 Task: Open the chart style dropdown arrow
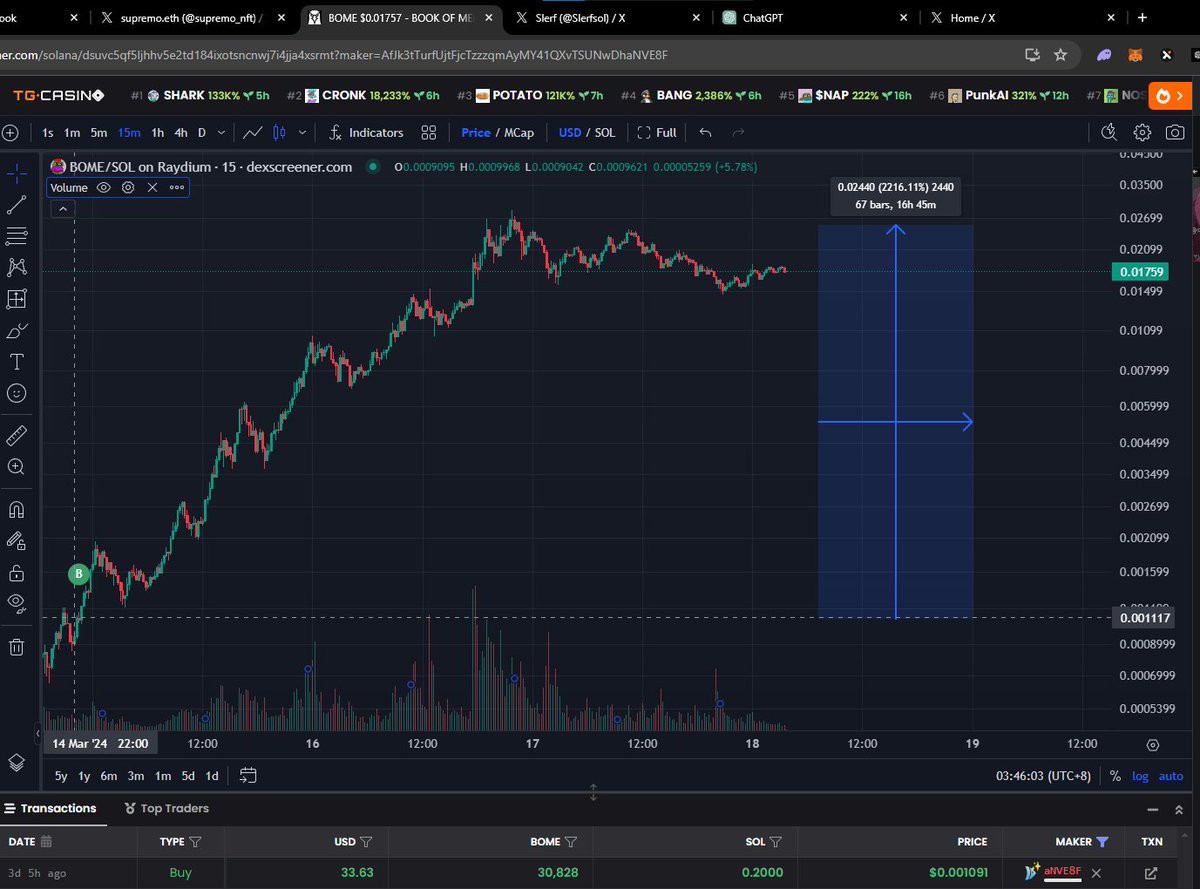(x=304, y=132)
